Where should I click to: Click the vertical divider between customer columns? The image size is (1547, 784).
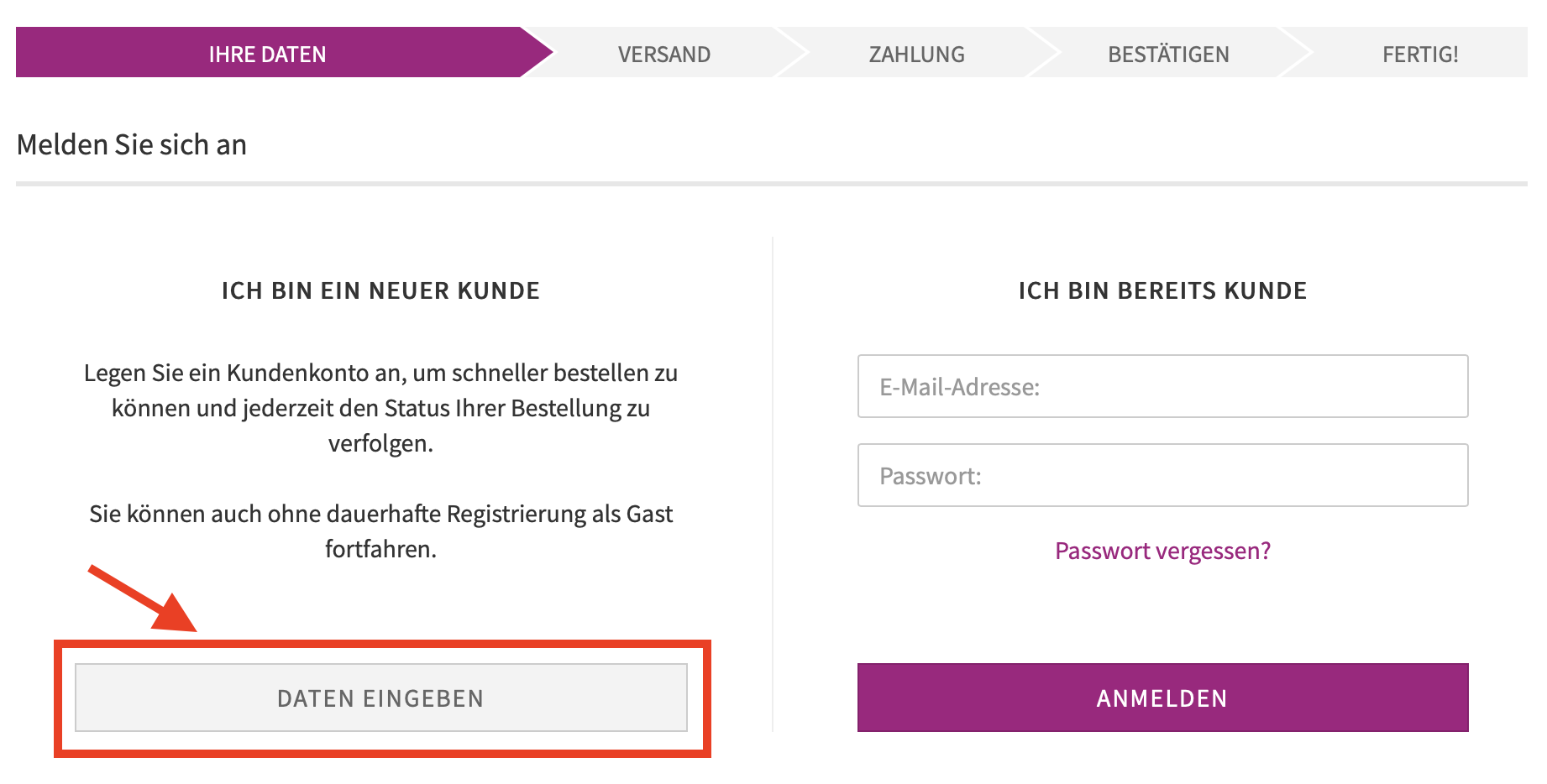point(773,484)
